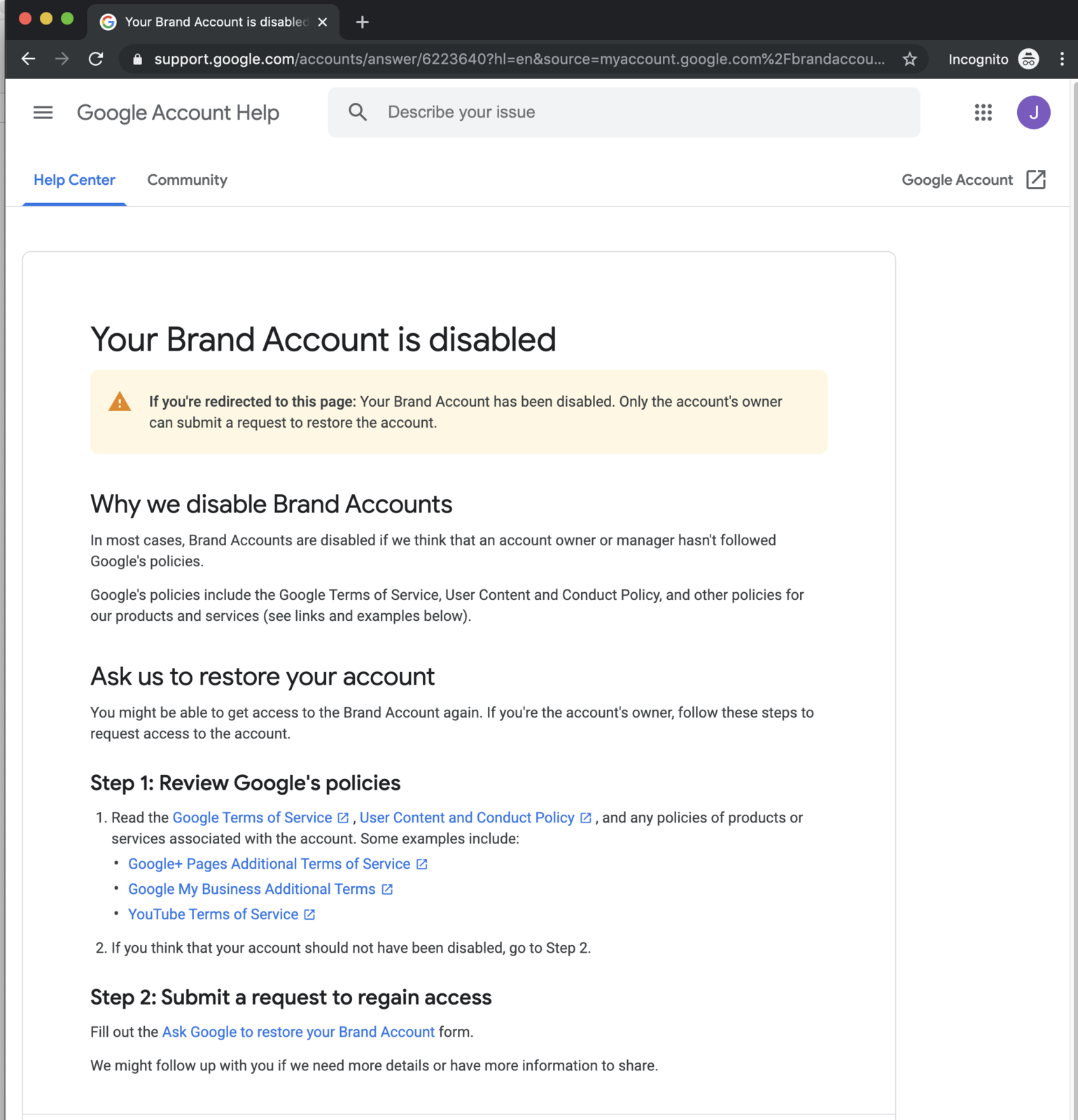Open the purple J account avatar
The width and height of the screenshot is (1078, 1120).
pos(1033,112)
